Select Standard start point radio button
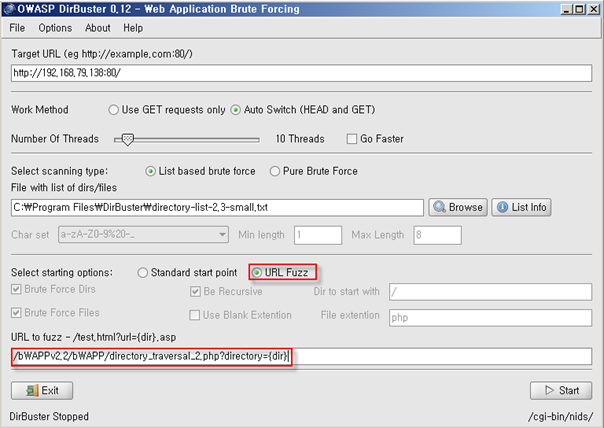Screen dimensions: 604x428 (143, 273)
